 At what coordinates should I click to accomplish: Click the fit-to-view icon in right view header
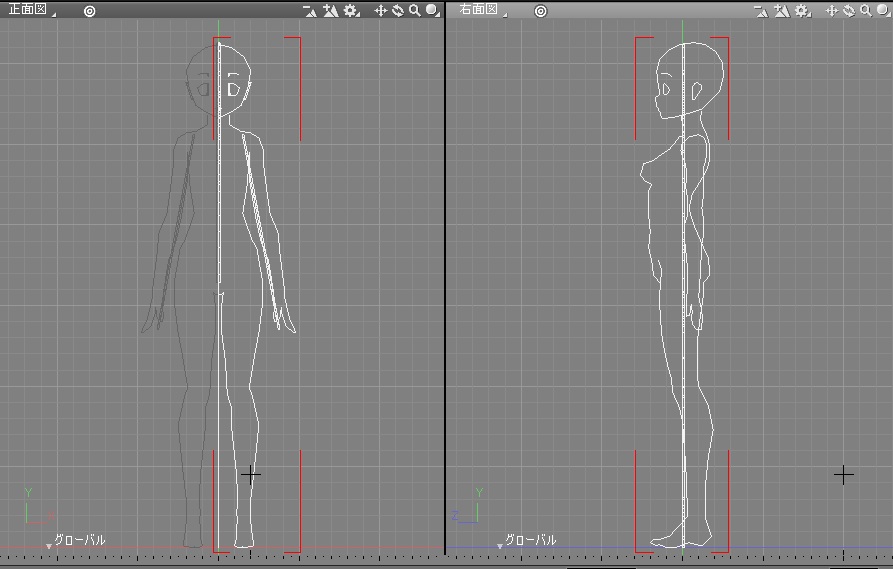(x=760, y=11)
